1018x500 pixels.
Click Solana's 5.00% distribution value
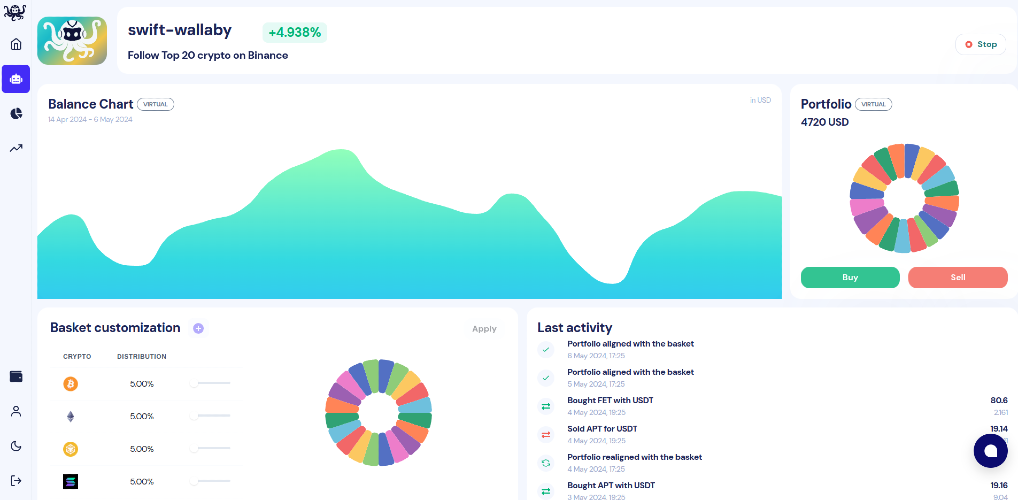142,482
